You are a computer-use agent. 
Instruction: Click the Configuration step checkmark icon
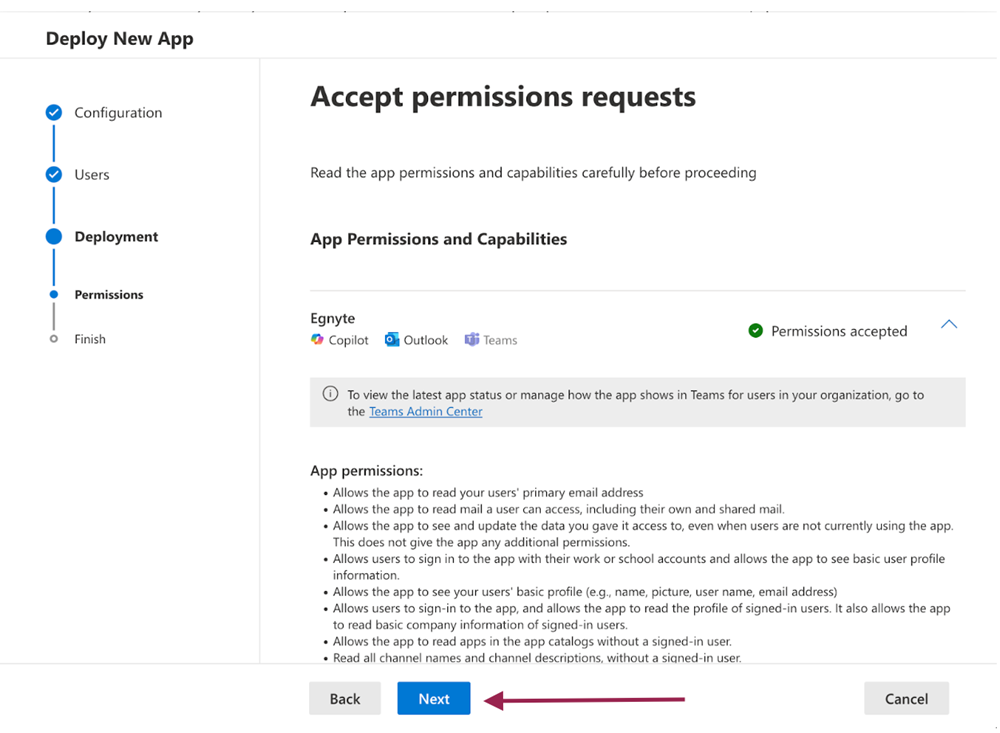pos(54,113)
